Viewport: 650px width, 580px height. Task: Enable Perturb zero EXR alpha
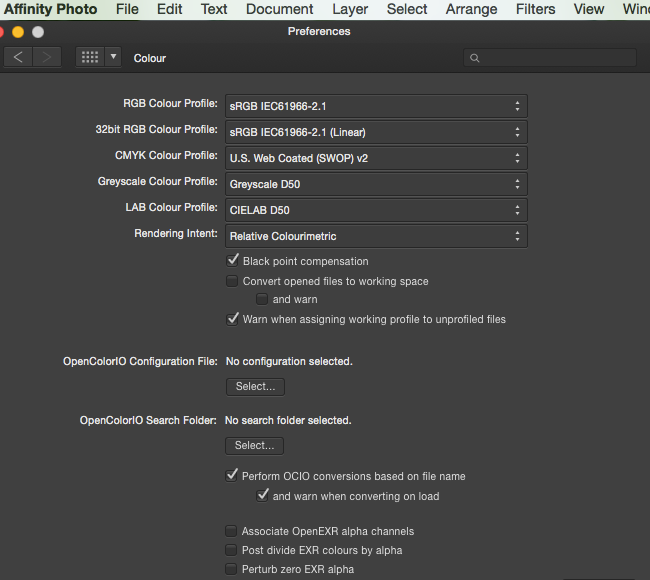pyautogui.click(x=231, y=569)
